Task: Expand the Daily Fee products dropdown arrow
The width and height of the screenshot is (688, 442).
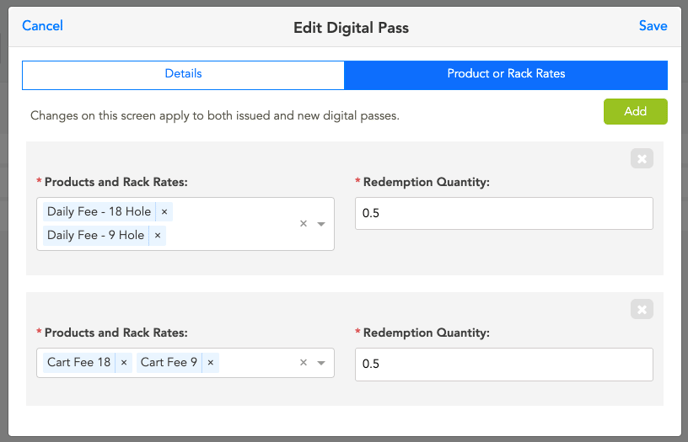Action: 321,224
